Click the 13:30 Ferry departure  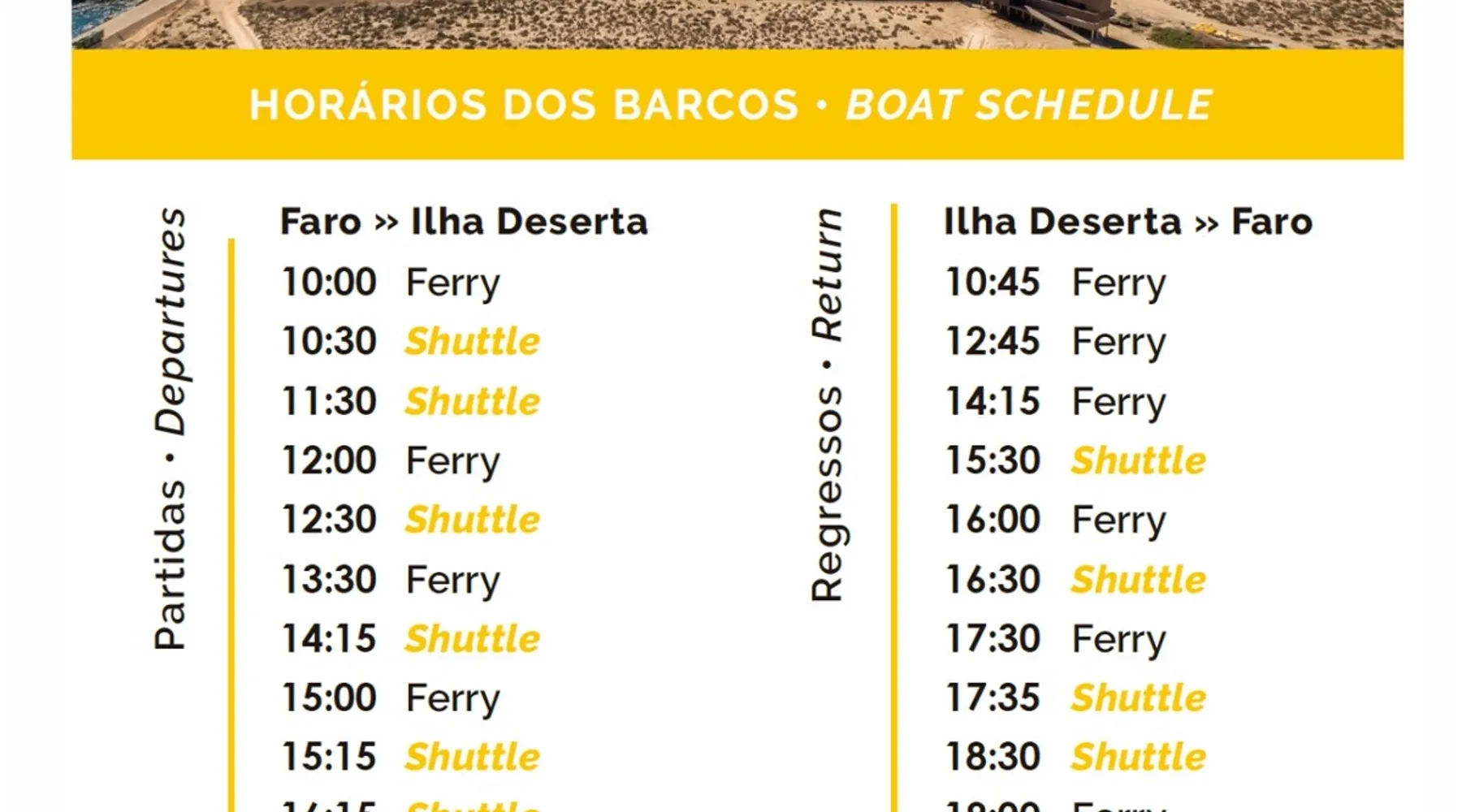click(x=390, y=580)
